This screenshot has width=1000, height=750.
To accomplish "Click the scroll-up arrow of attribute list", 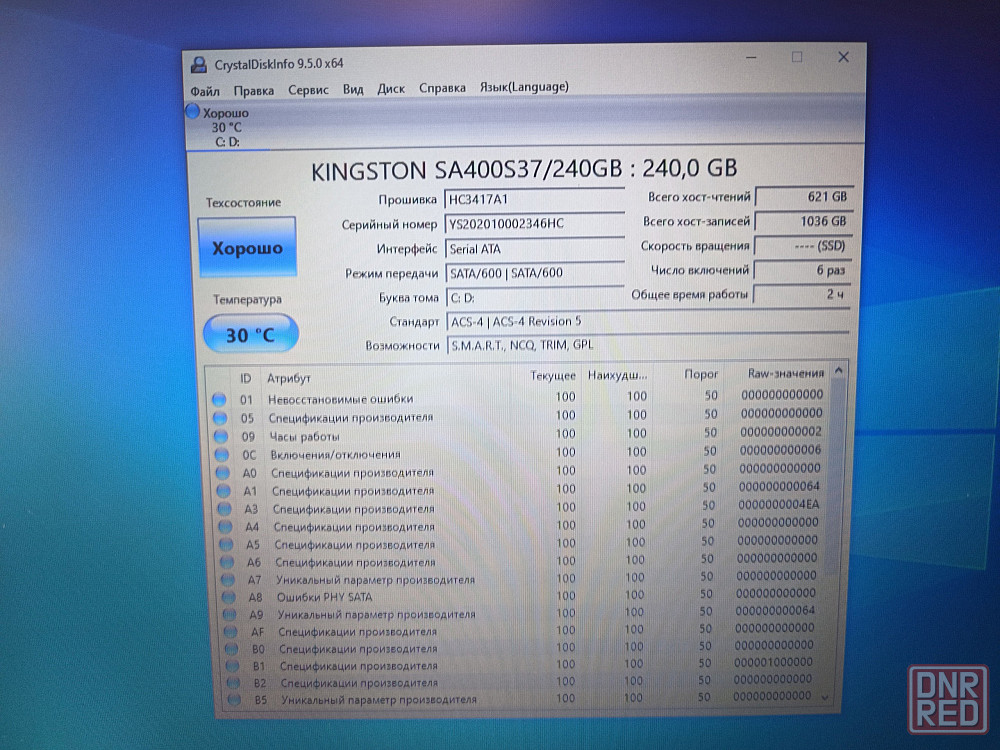I will click(839, 371).
